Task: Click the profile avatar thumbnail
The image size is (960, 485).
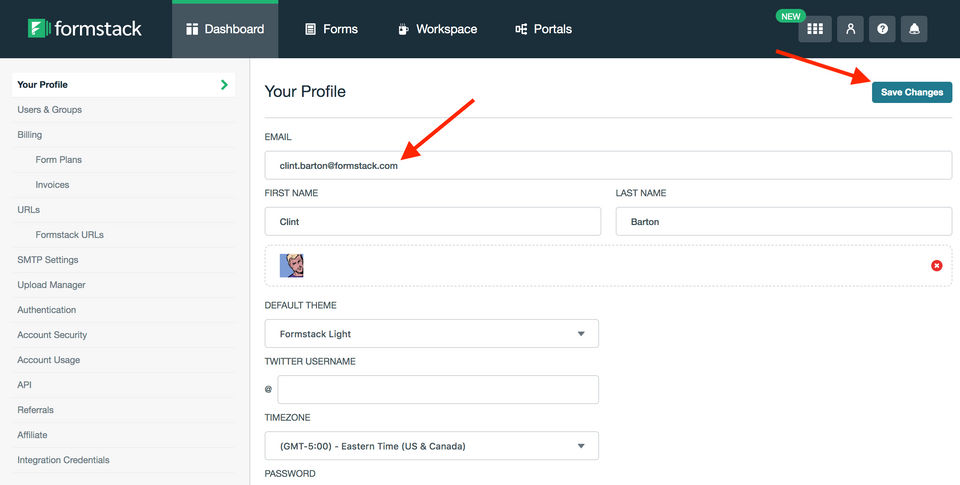Action: coord(291,265)
